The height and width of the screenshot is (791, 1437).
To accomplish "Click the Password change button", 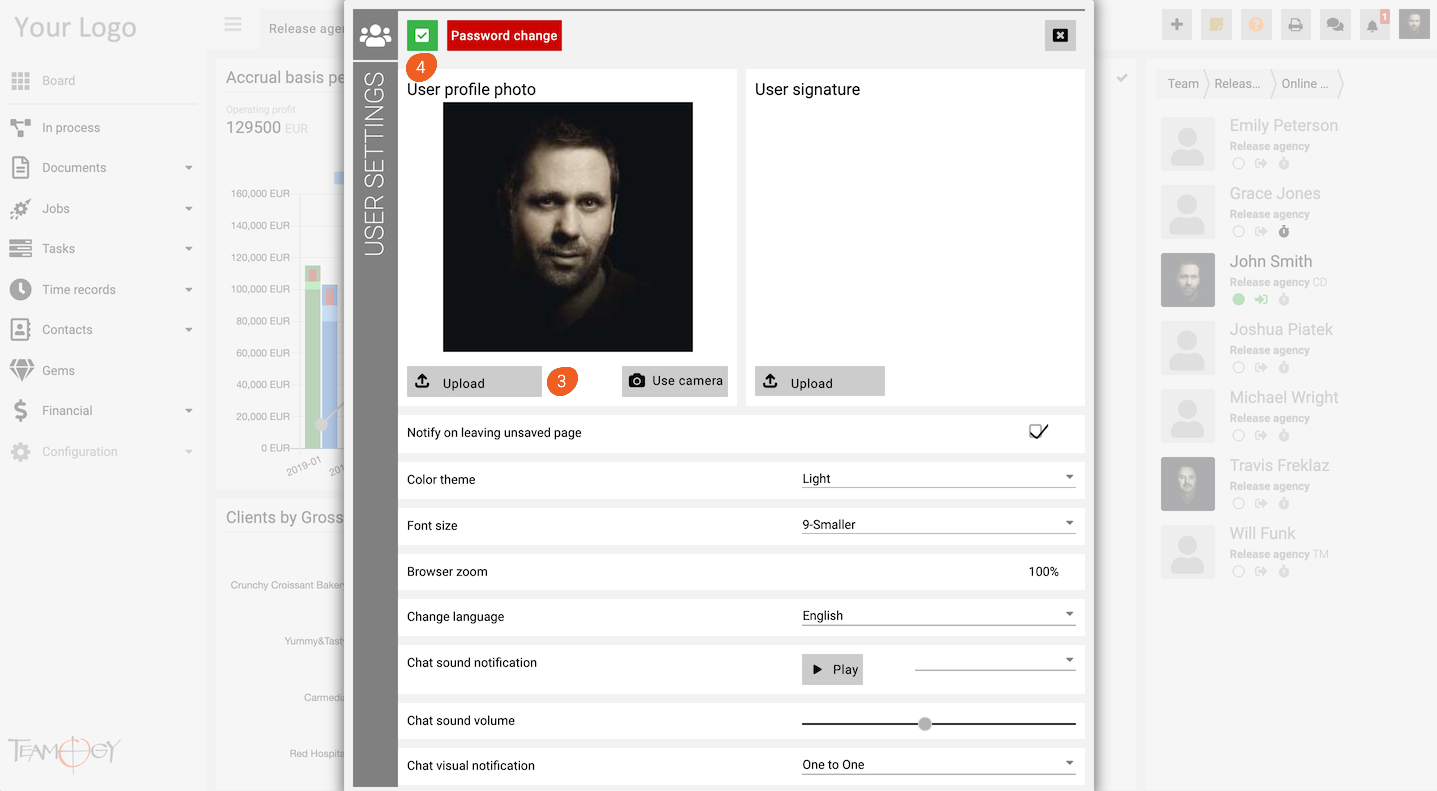I will coord(504,35).
